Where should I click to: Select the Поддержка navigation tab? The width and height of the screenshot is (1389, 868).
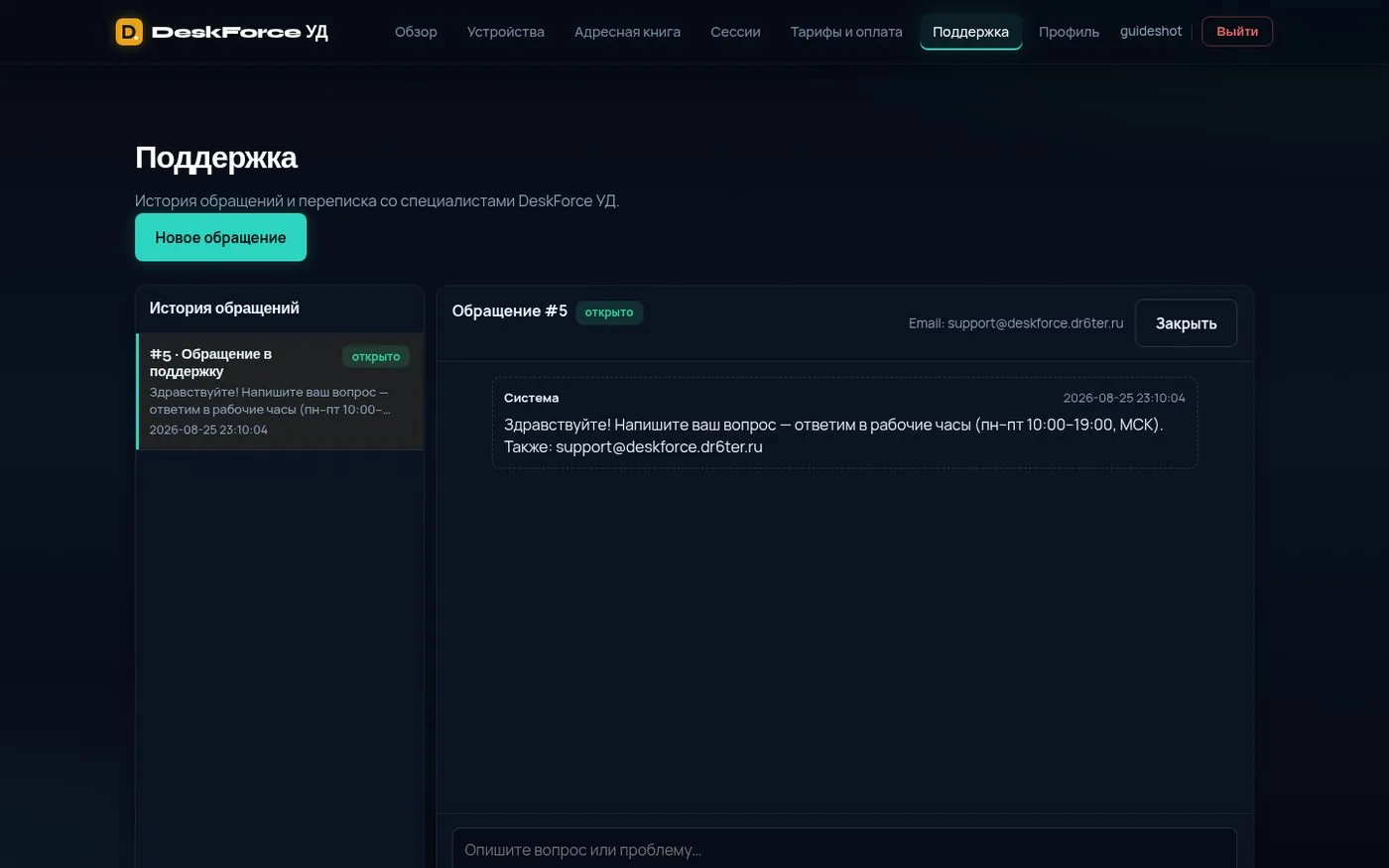coord(970,32)
